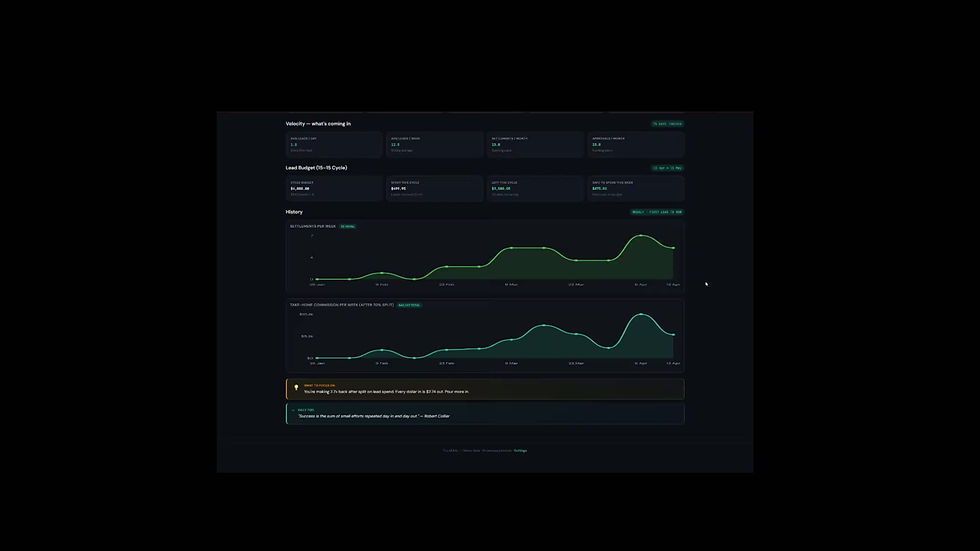980x551 pixels.
Task: Click the total badge next to Settlements Per Week
Action: point(348,227)
